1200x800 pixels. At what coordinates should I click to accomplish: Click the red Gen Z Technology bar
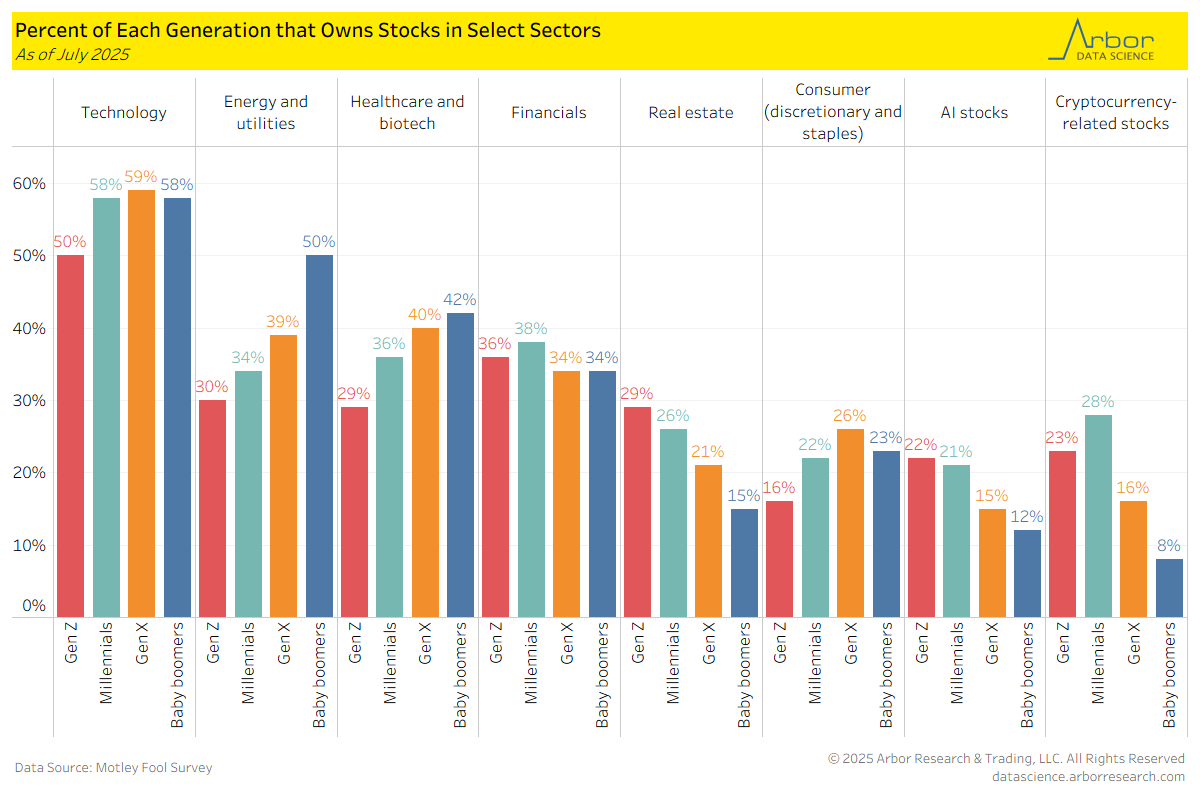coord(70,435)
